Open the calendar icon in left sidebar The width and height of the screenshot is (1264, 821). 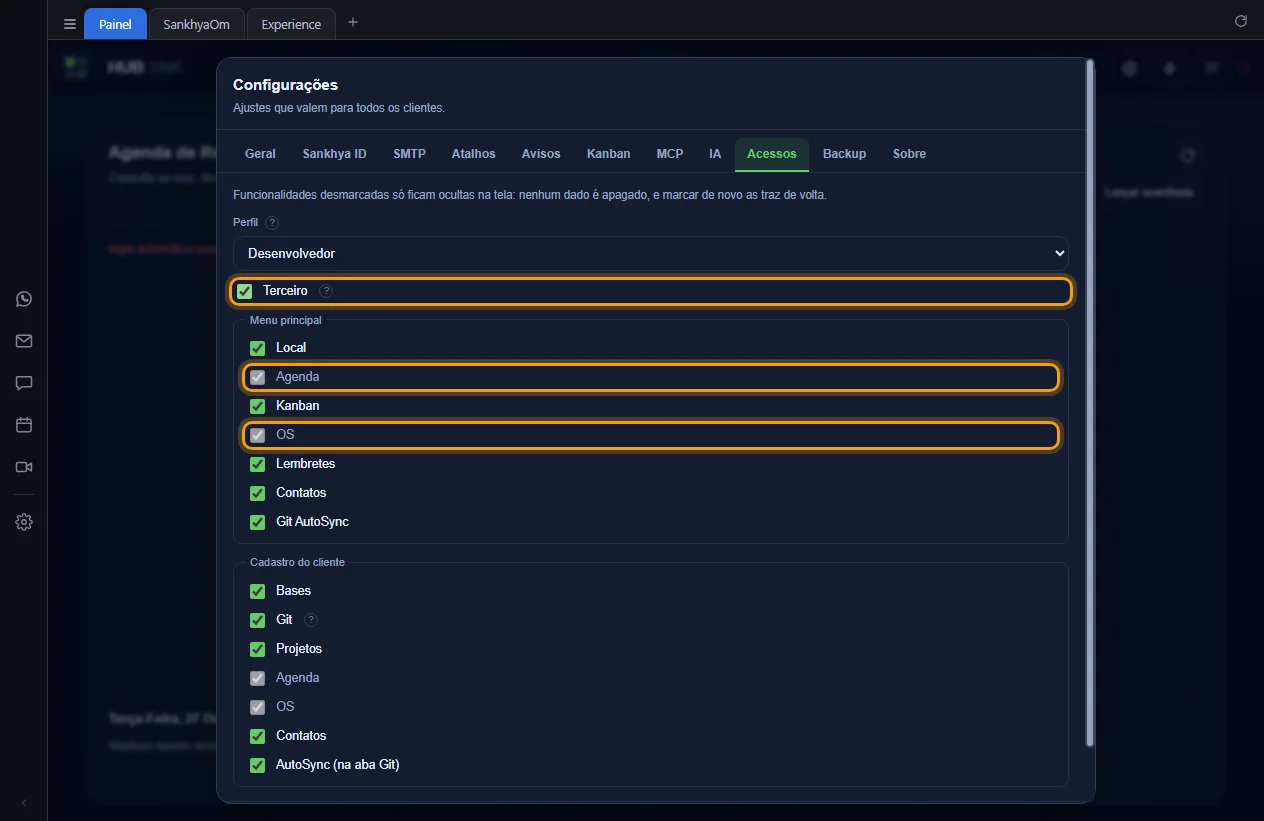(x=24, y=425)
